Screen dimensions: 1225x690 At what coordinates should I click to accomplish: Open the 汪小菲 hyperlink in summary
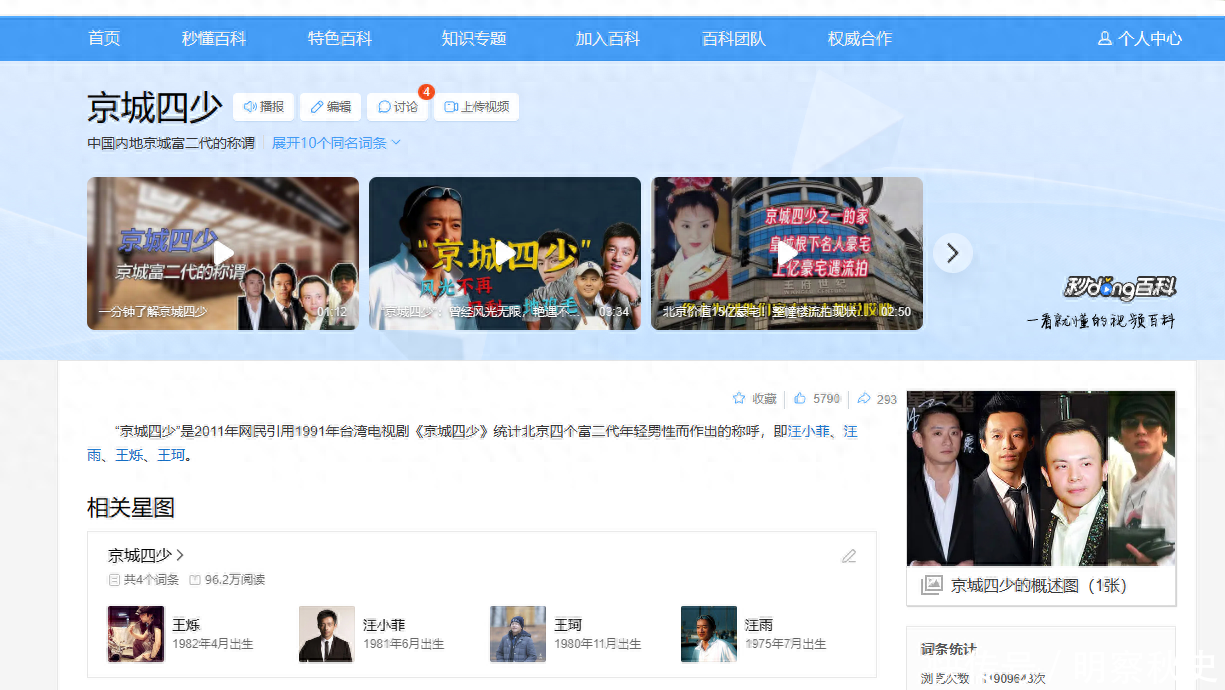click(809, 431)
